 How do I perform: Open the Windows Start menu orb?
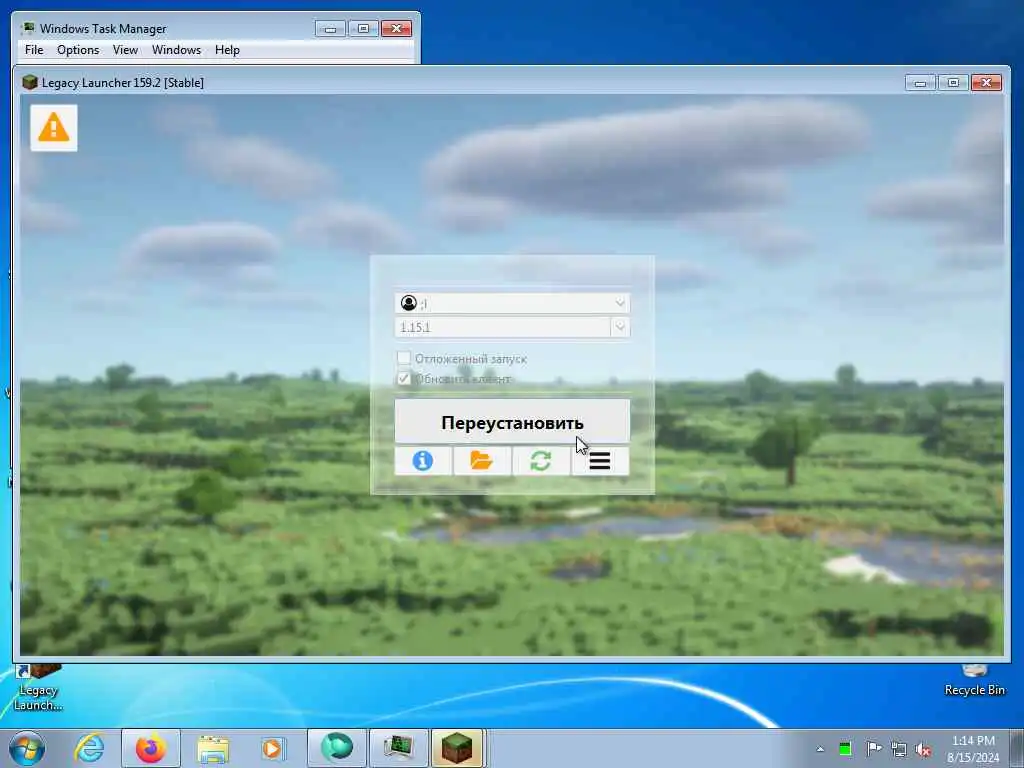click(27, 748)
